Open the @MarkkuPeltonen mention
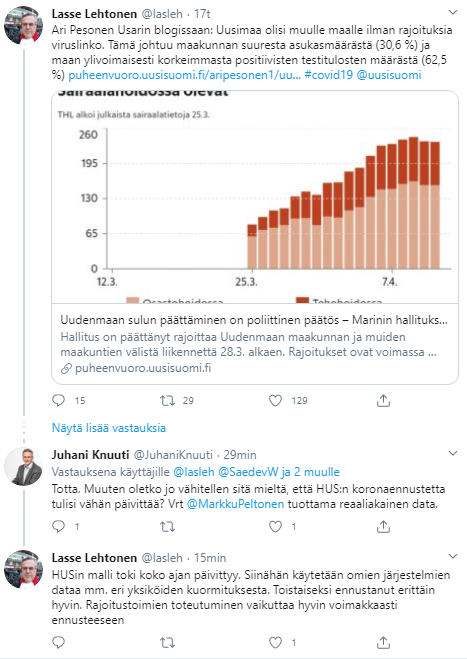The width and height of the screenshot is (467, 659). [x=235, y=503]
